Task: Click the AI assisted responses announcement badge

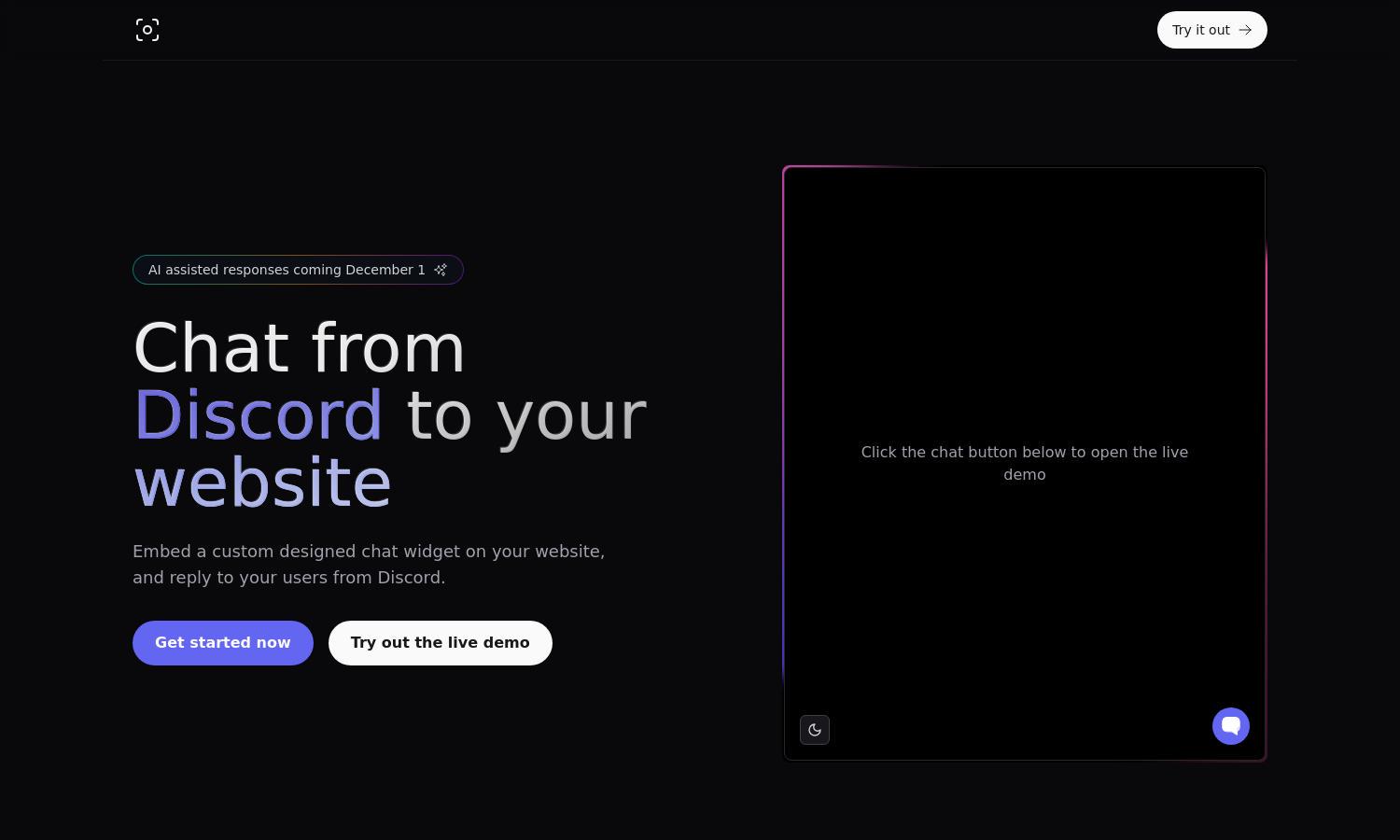Action: point(298,270)
